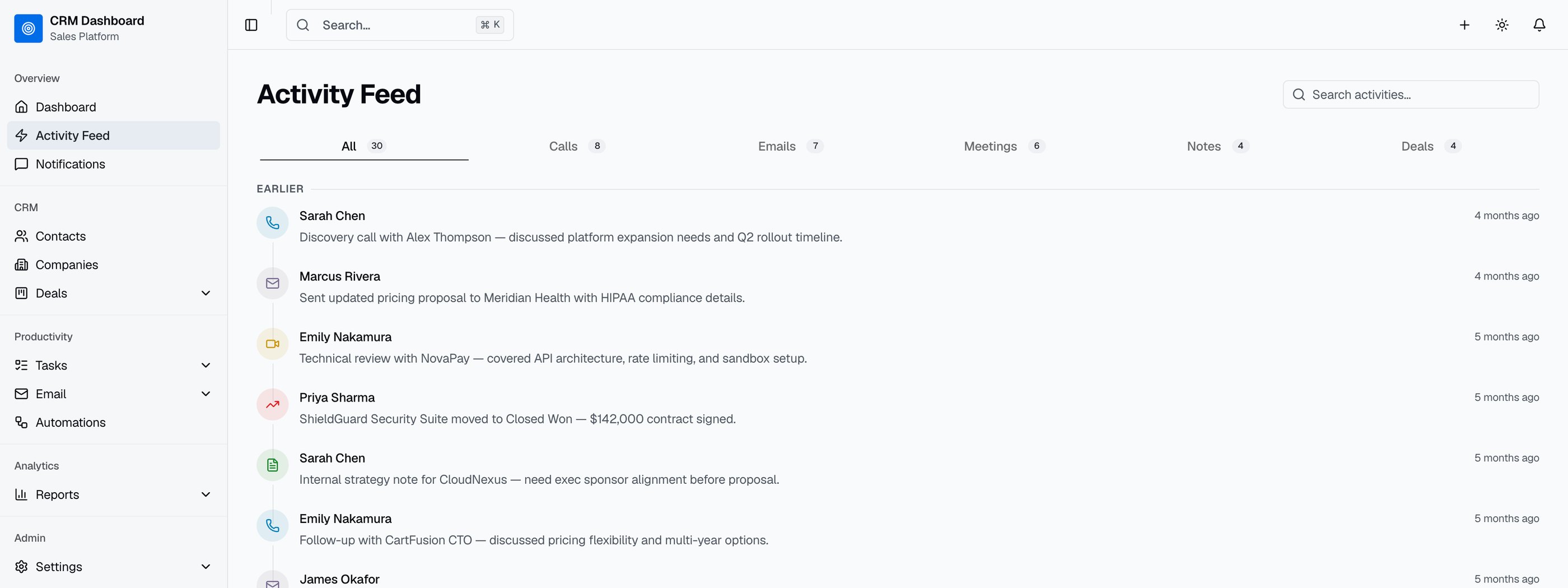Open Automations page
Viewport: 1568px width, 588px height.
[113, 422]
